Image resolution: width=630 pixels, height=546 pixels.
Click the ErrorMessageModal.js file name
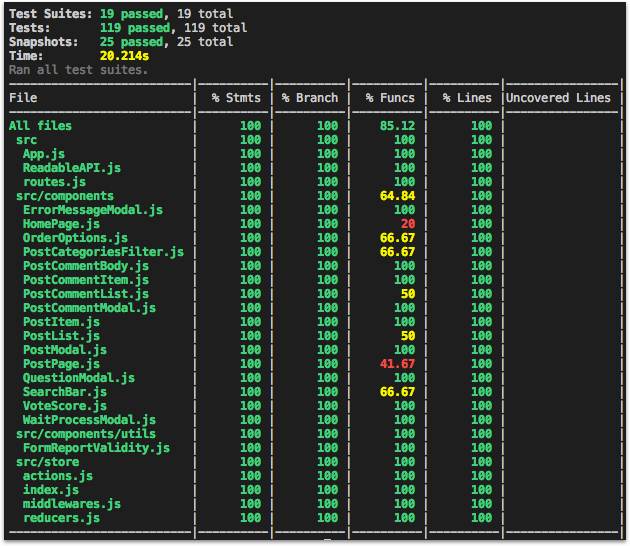pyautogui.click(x=93, y=210)
